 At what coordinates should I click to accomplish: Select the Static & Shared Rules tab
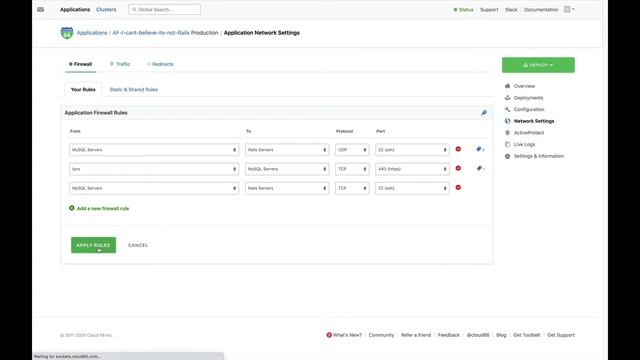[133, 89]
